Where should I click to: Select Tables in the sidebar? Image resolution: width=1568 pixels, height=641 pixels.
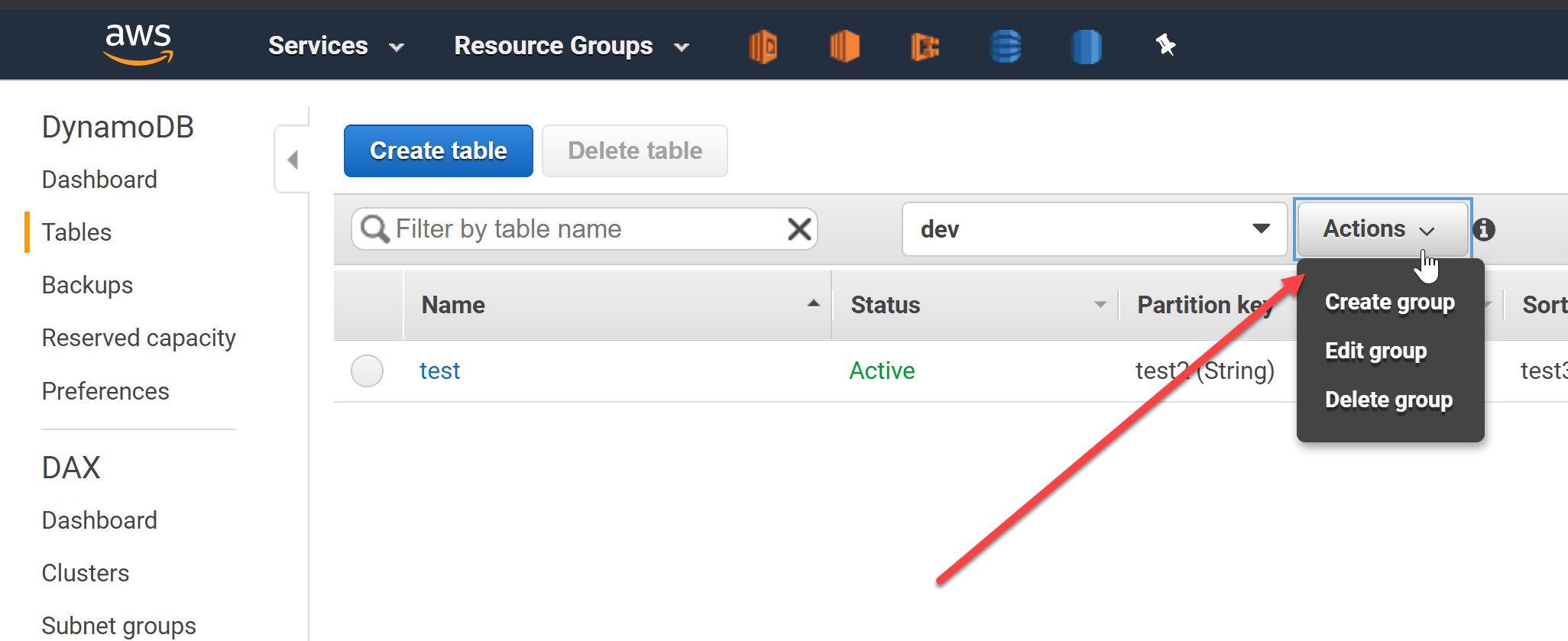pyautogui.click(x=76, y=232)
